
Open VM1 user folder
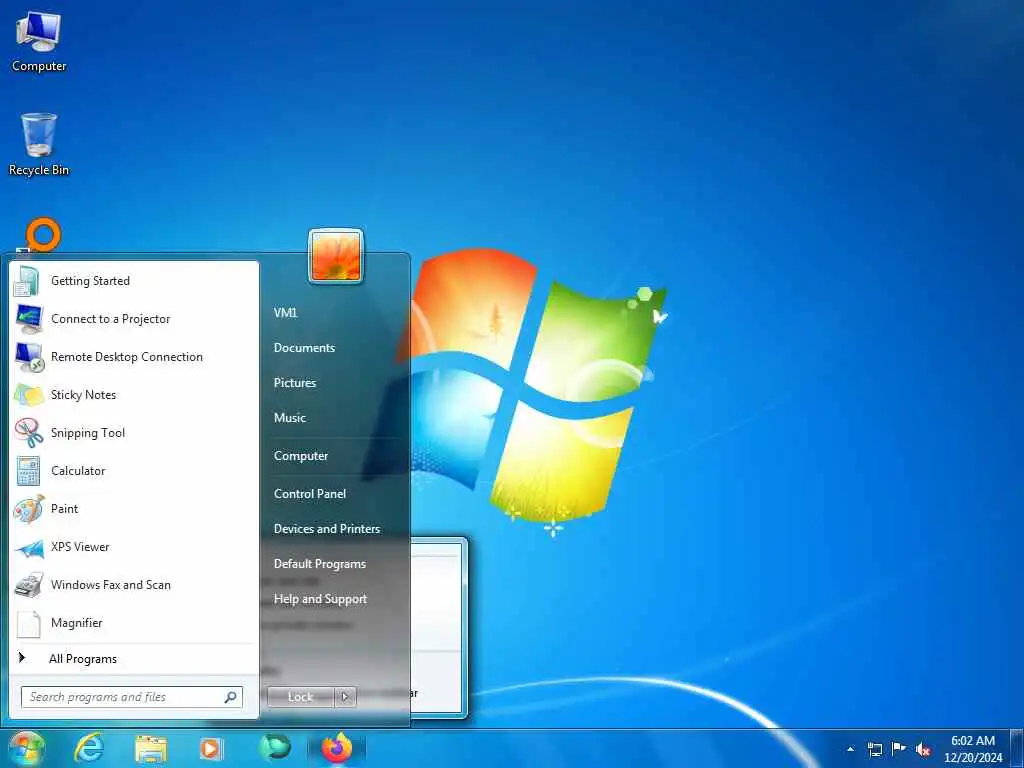(x=285, y=313)
